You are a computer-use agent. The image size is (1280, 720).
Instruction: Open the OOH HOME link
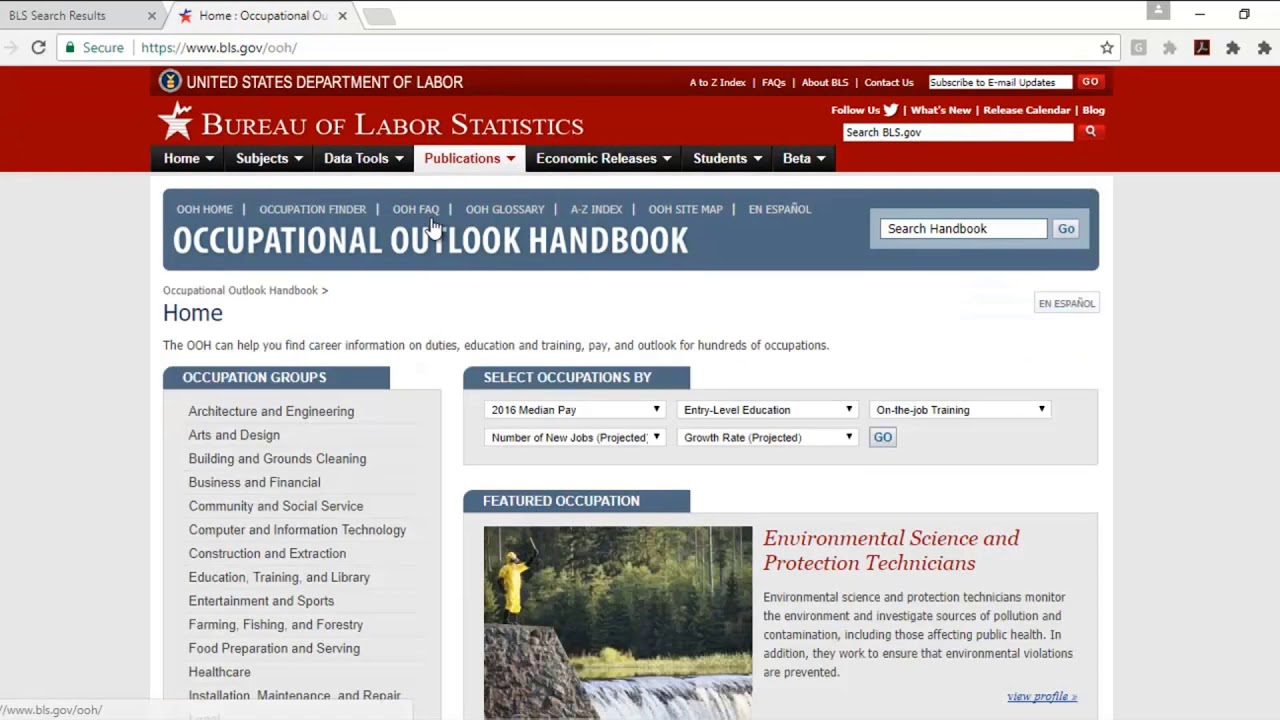click(204, 209)
